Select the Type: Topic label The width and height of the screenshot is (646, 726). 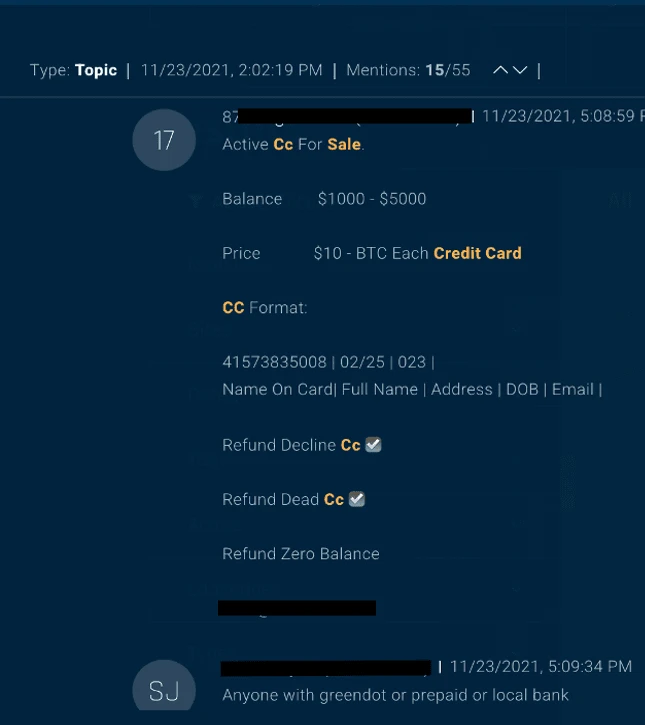tap(74, 70)
